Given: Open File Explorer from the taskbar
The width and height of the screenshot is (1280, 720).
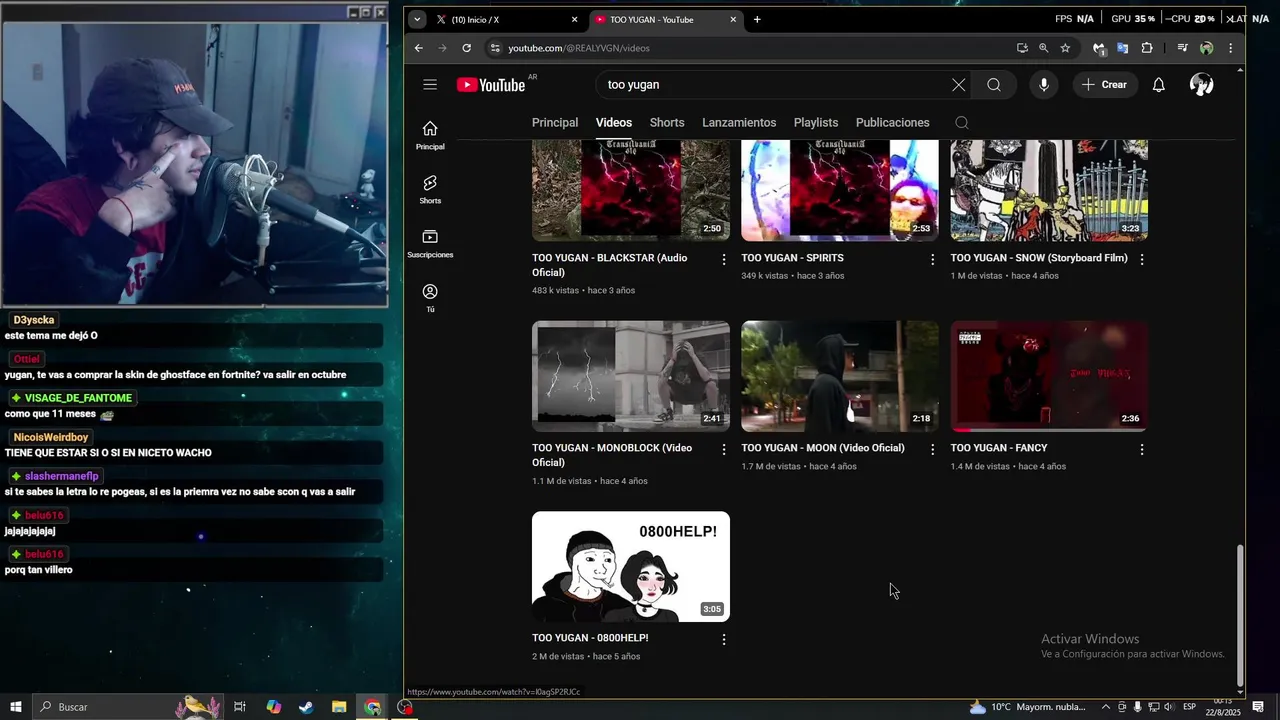Looking at the screenshot, I should pos(339,707).
